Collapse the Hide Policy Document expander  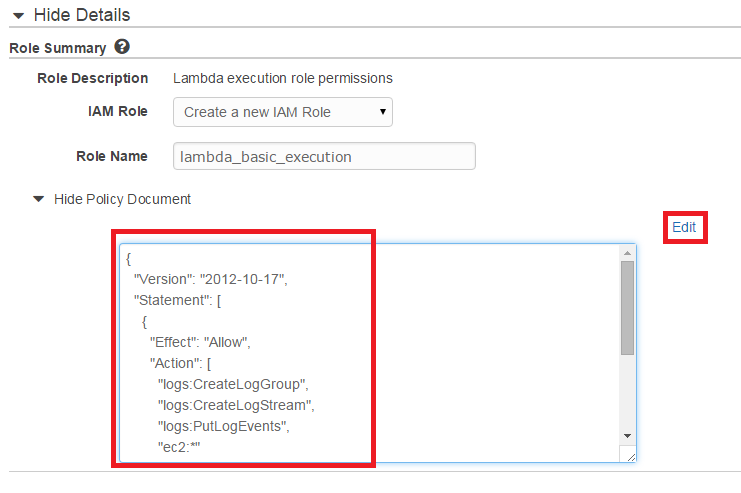[x=112, y=199]
